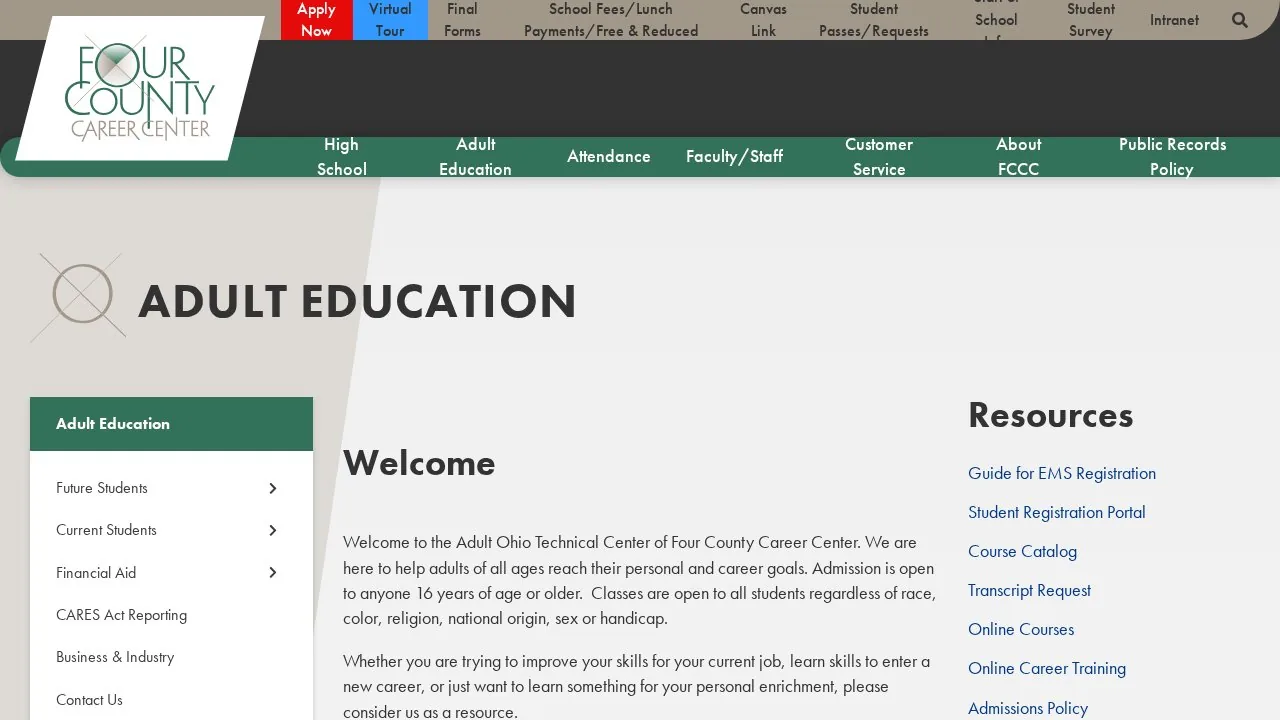Select the Adult Education sidebar header
This screenshot has height=720, width=1280.
click(171, 424)
